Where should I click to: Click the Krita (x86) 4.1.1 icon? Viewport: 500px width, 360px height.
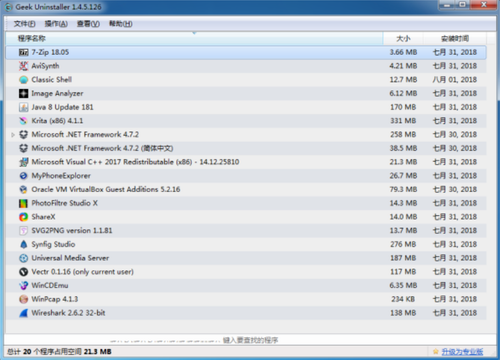click(x=23, y=121)
